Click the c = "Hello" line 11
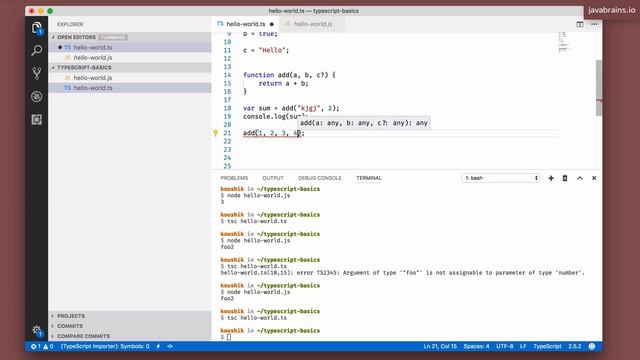This screenshot has height=360, width=640. pos(266,50)
